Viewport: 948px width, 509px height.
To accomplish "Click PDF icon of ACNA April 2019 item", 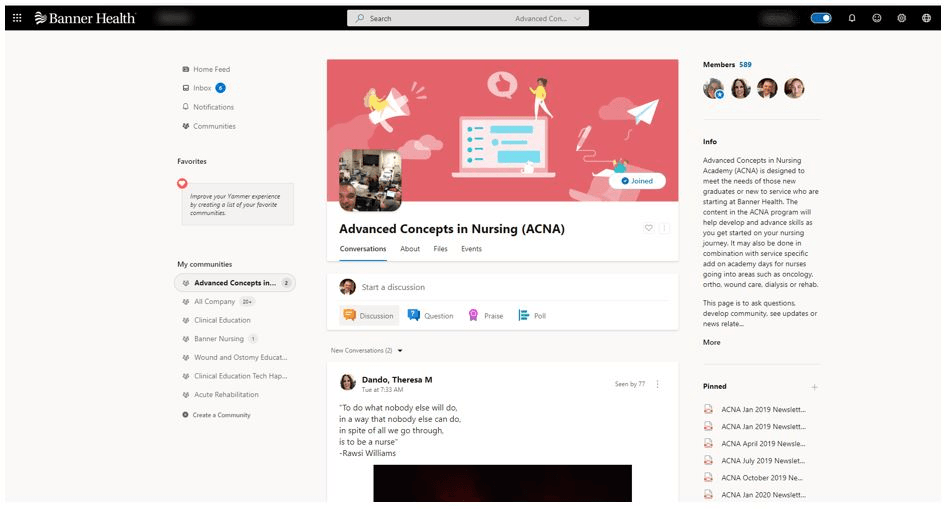I will point(708,443).
